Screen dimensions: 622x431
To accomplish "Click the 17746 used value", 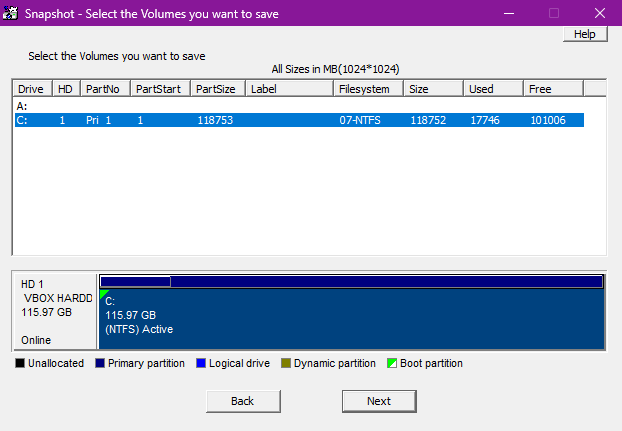I will pyautogui.click(x=485, y=120).
